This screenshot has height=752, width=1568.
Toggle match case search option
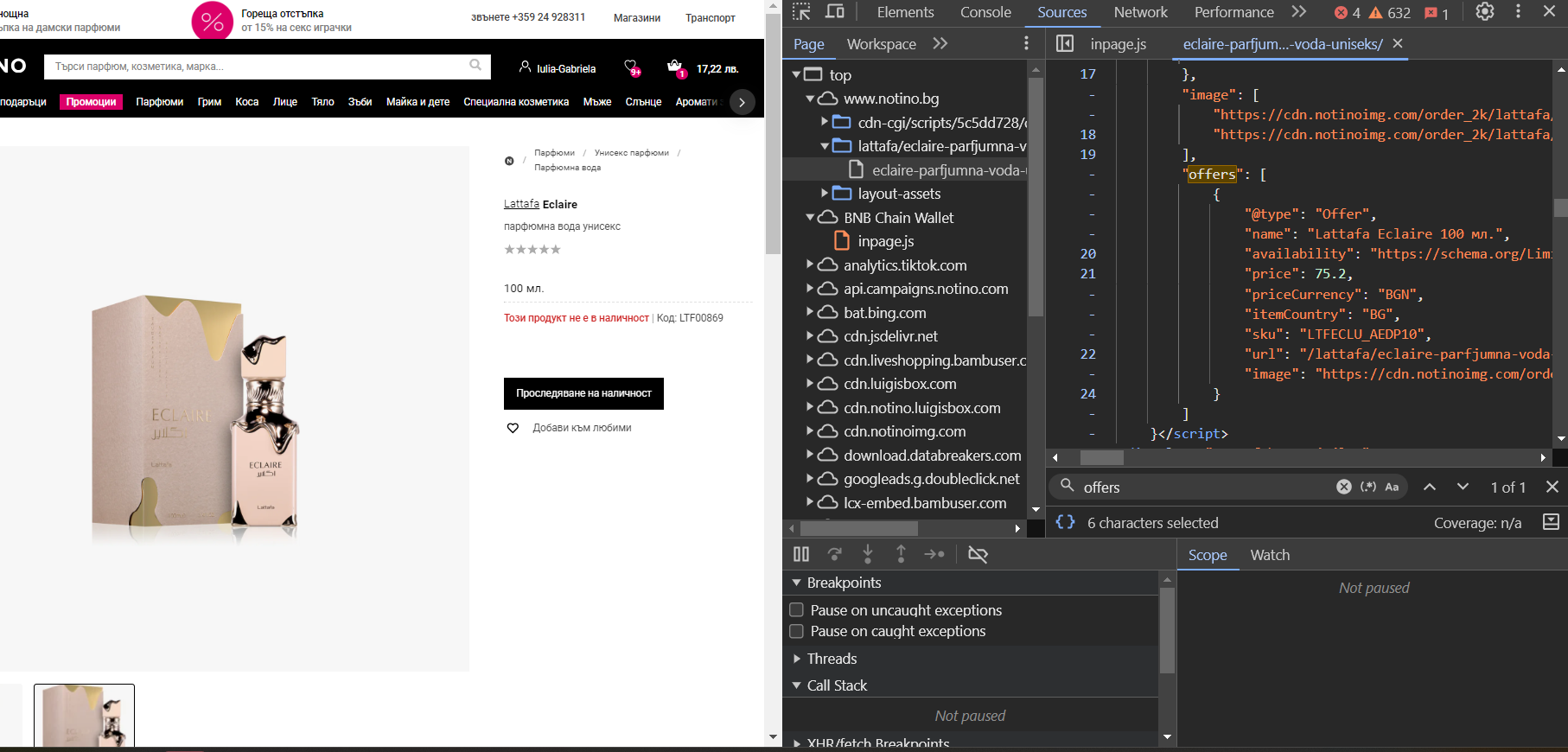pyautogui.click(x=1392, y=487)
